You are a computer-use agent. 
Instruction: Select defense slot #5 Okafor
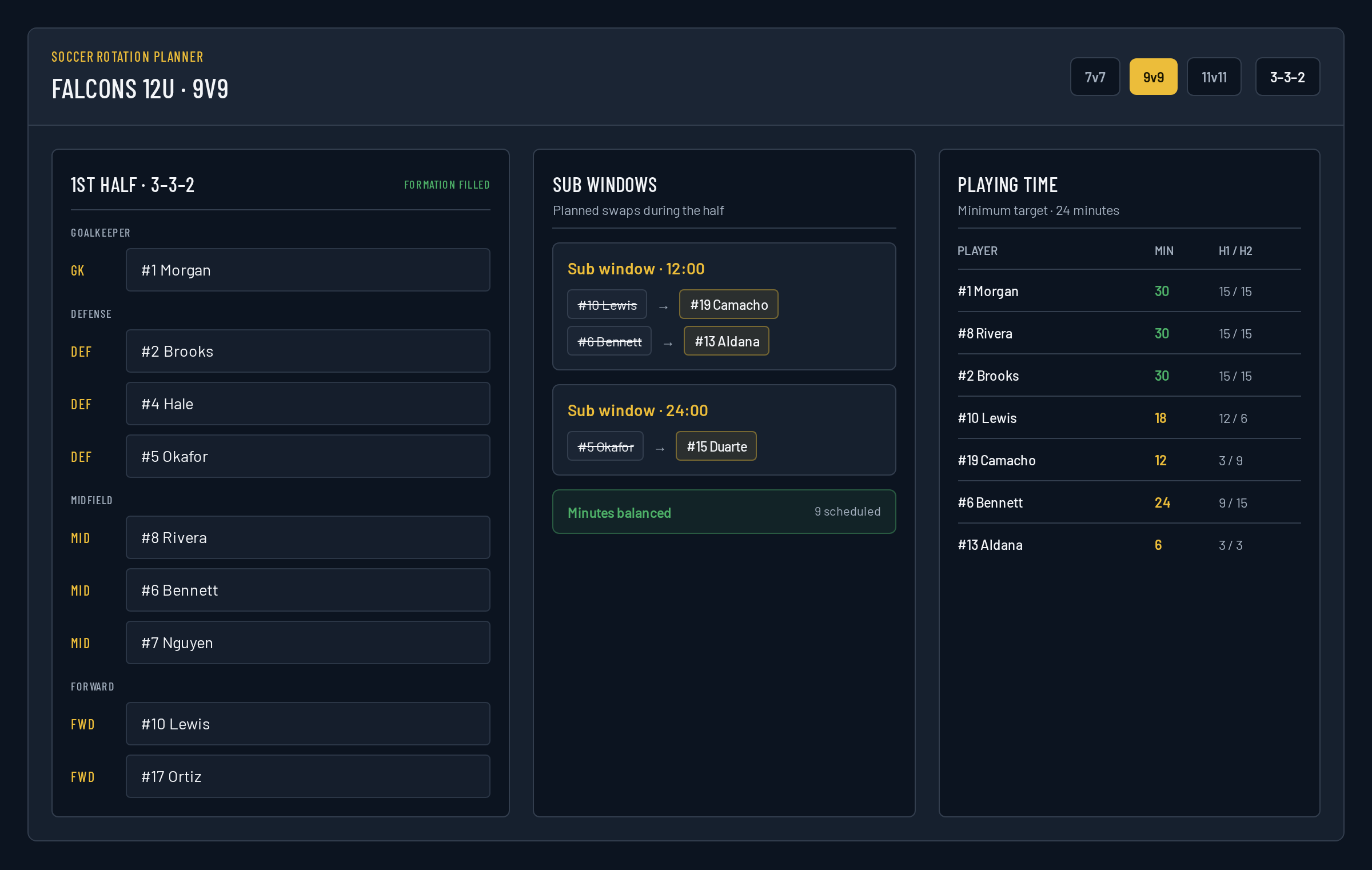(308, 456)
